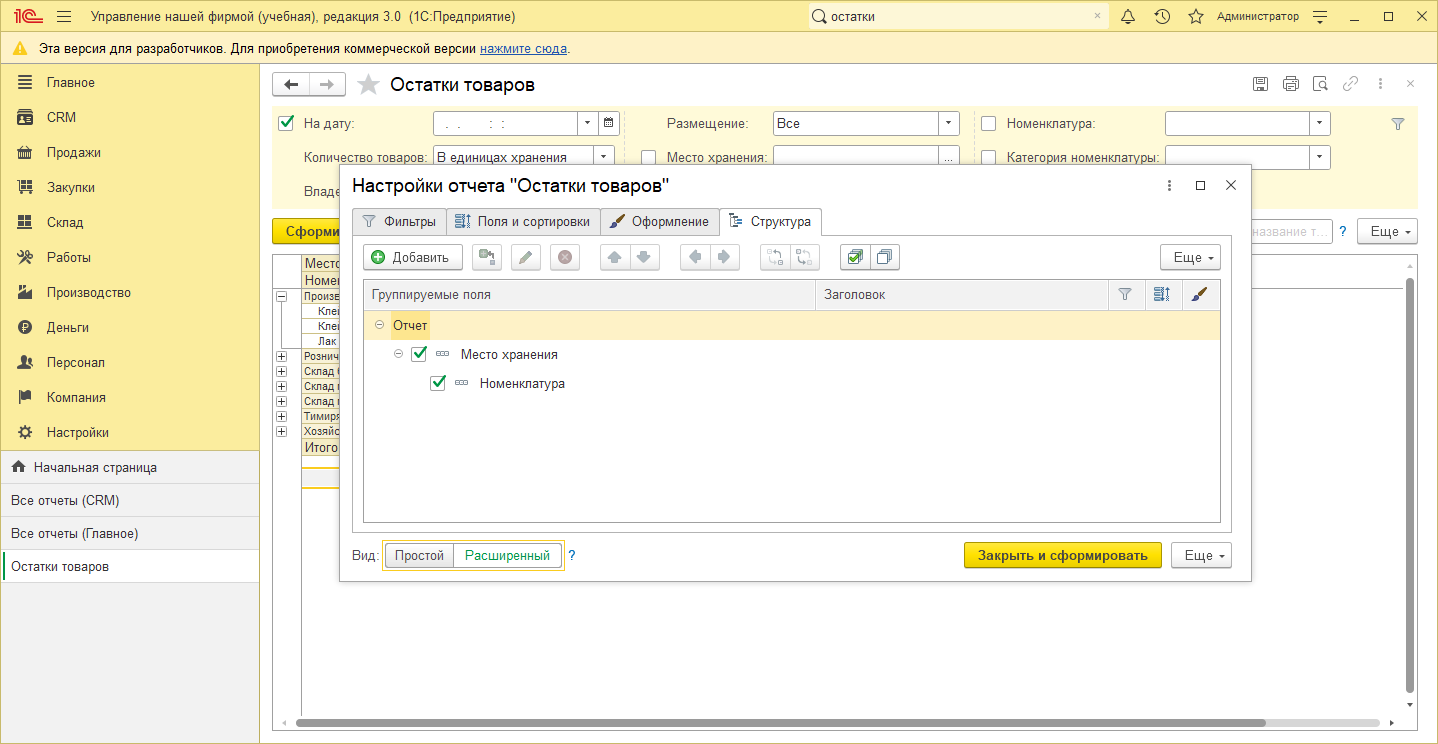Open print preview icon of report

(1320, 84)
